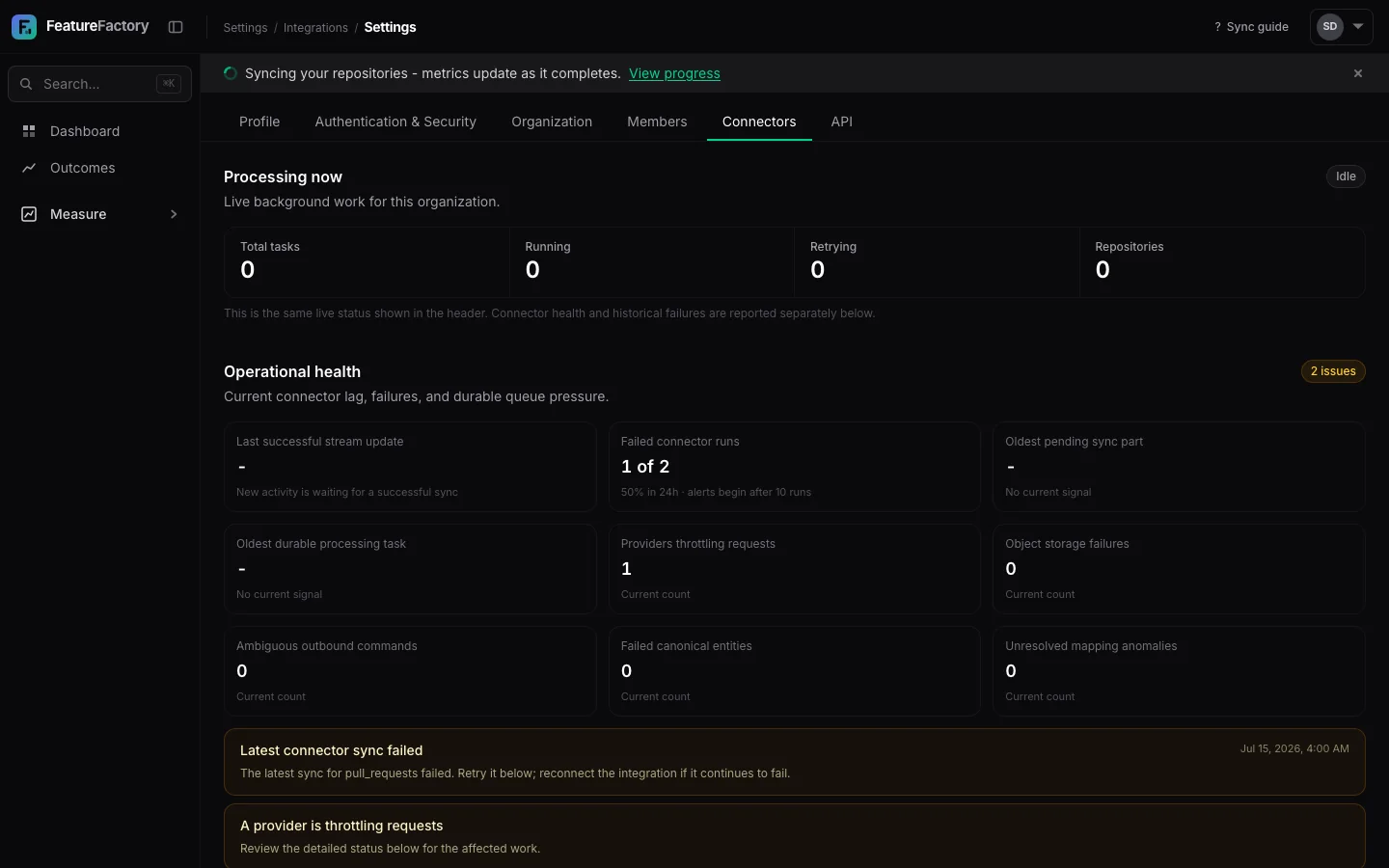Select the Connectors tab

[x=759, y=122]
